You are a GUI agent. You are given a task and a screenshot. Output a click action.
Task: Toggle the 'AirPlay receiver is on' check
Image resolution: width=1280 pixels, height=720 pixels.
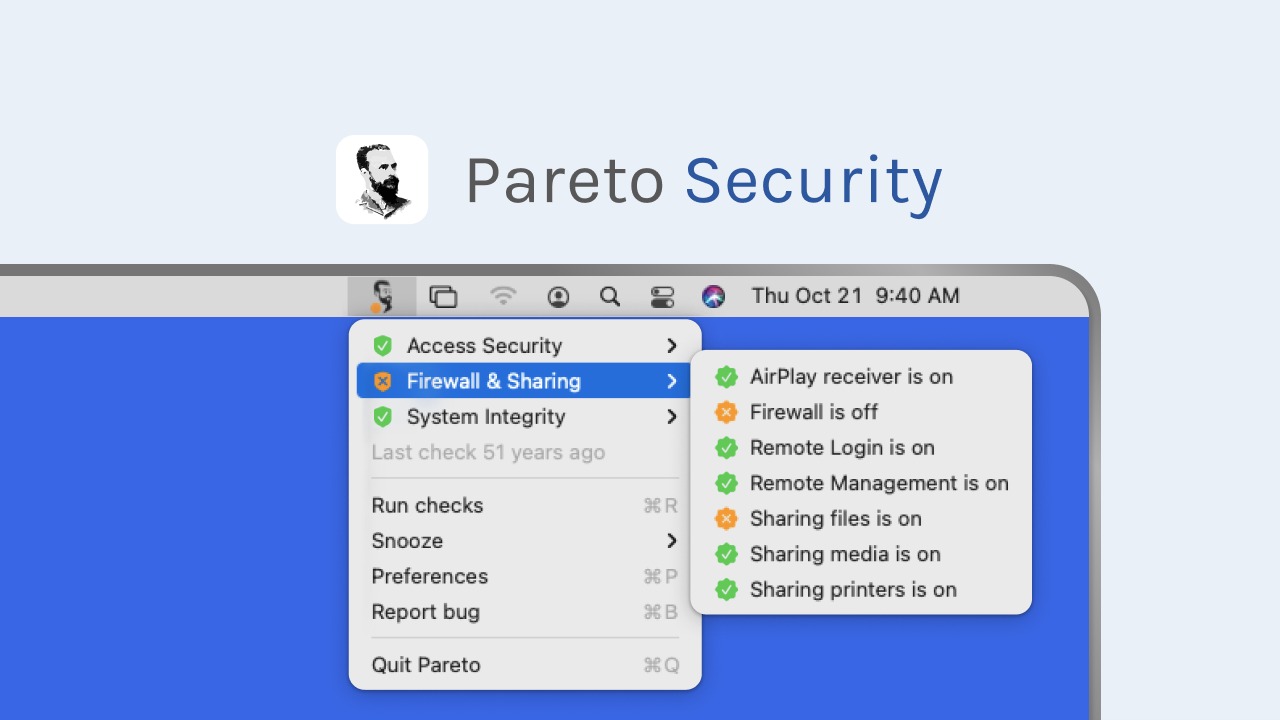click(850, 377)
